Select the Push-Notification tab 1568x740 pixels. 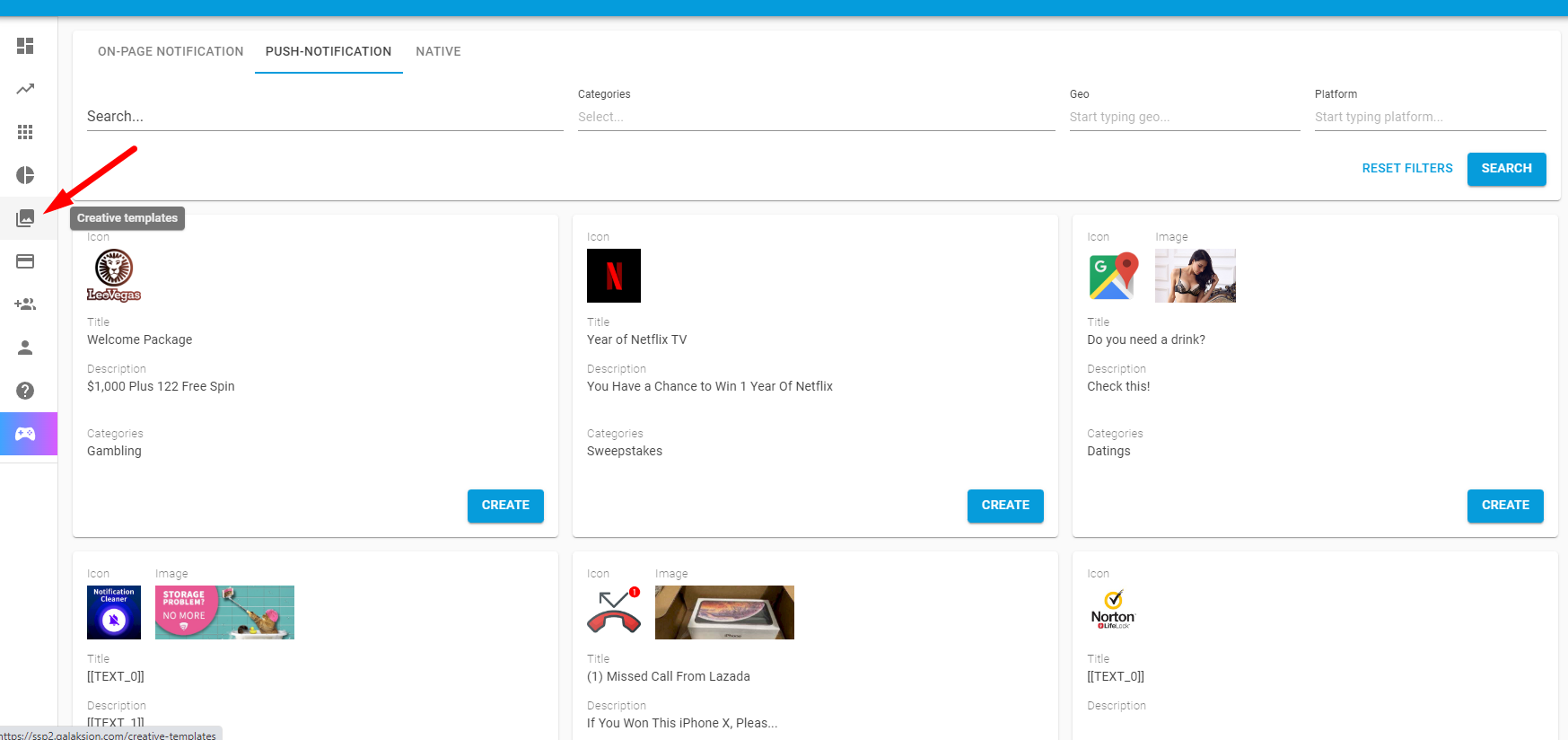328,51
